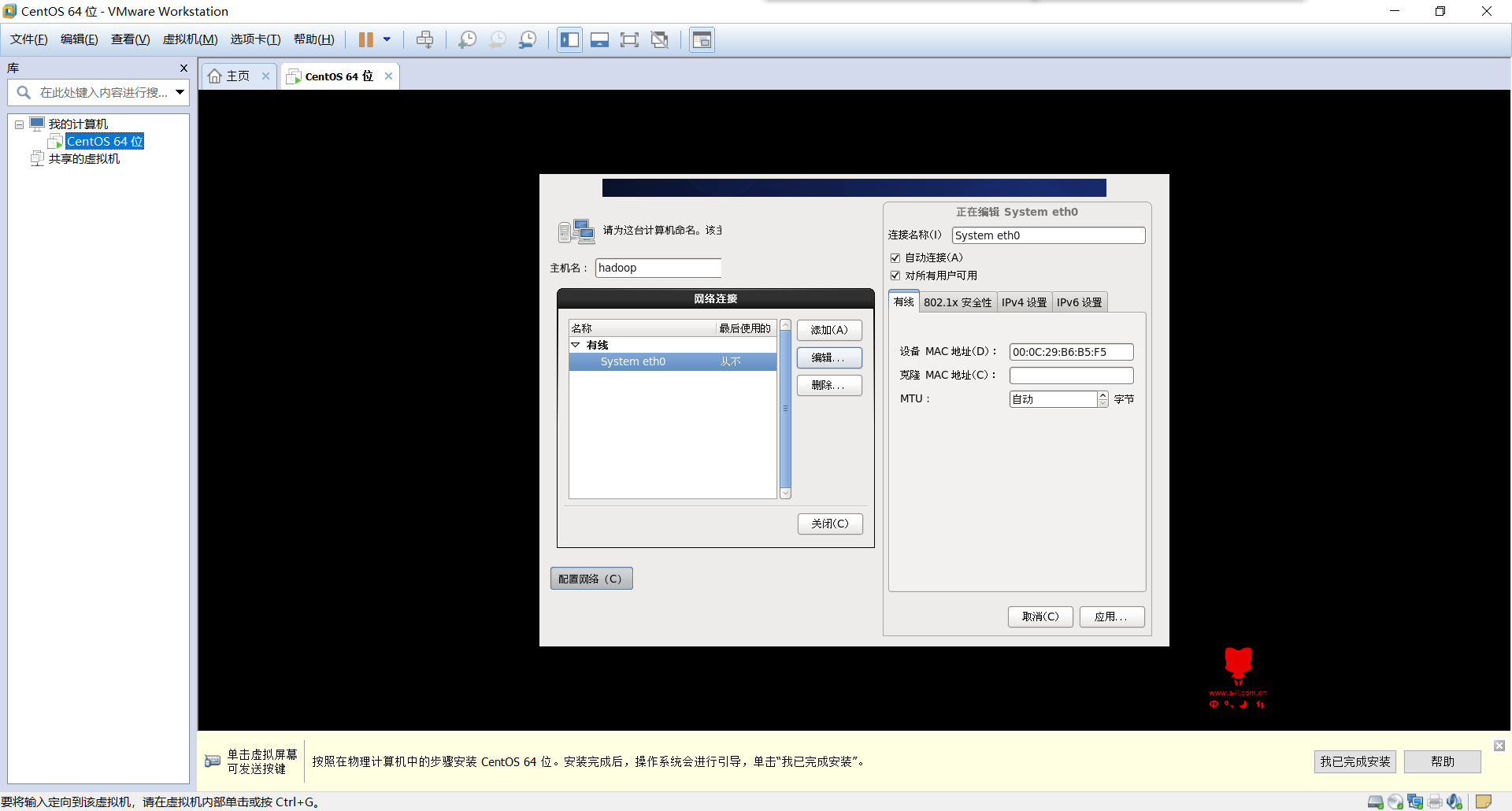Click the 配置网络 (C) button

click(x=591, y=579)
